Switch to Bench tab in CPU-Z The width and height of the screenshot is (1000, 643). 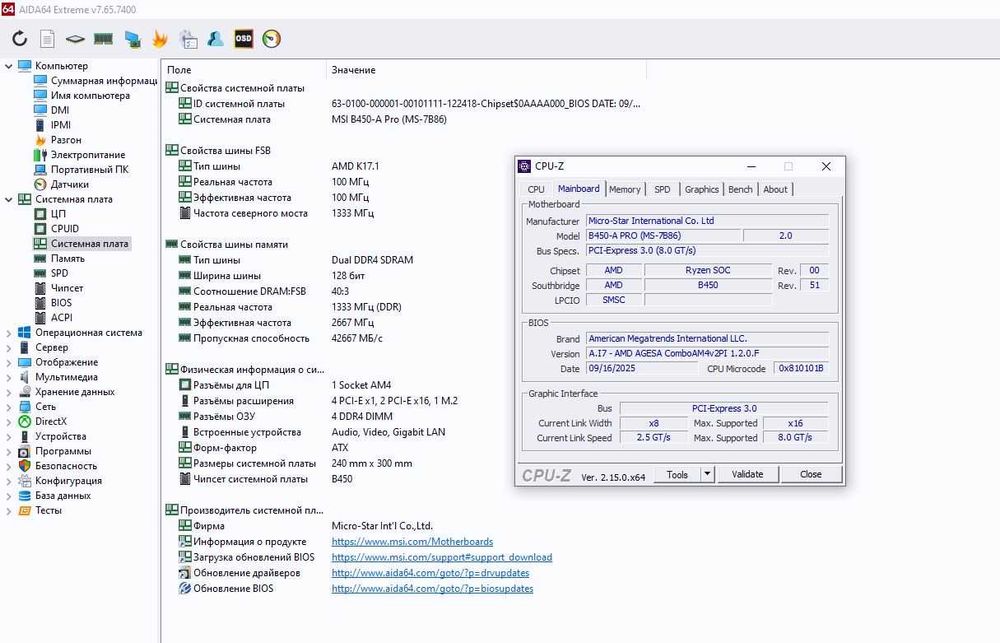click(740, 189)
